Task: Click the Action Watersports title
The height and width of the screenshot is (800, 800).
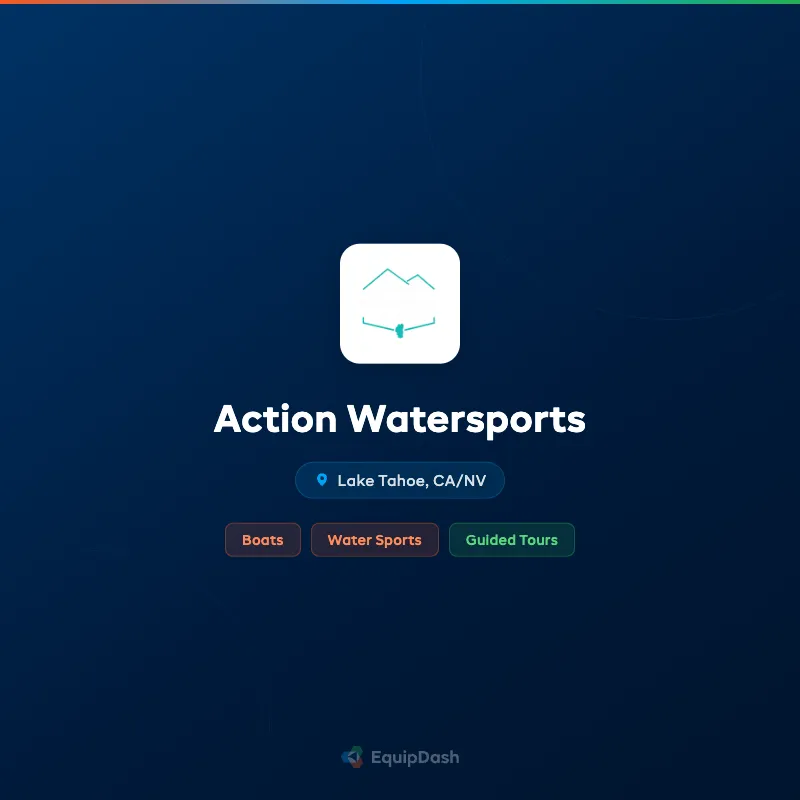Action: pyautogui.click(x=400, y=420)
